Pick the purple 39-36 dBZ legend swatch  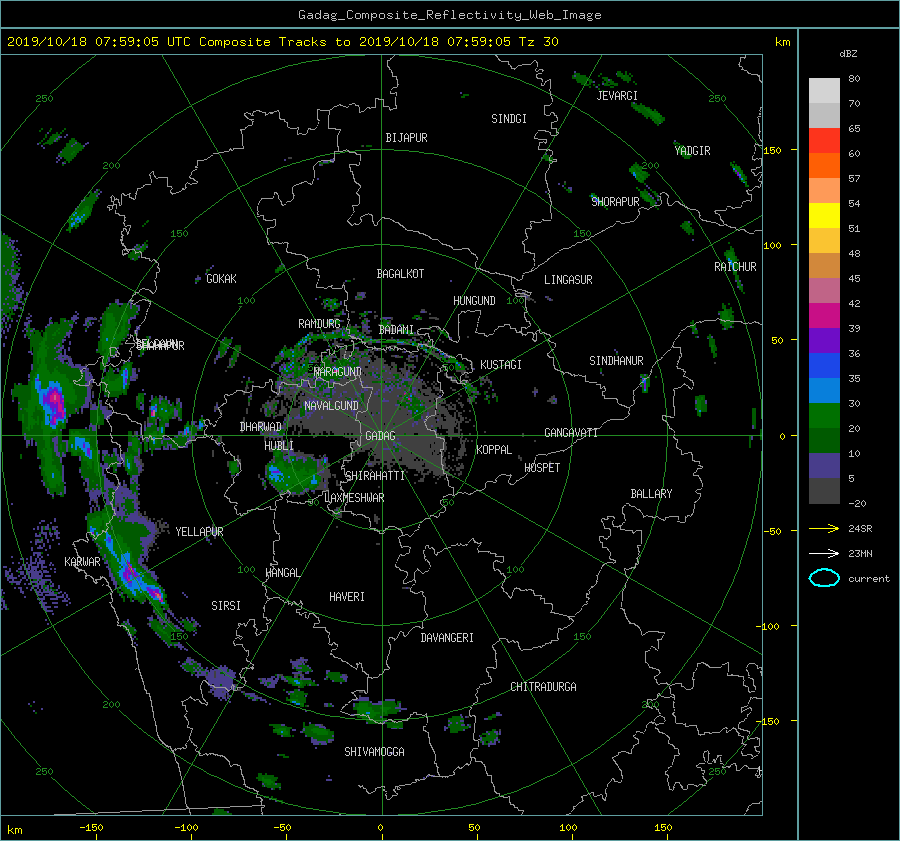pos(824,341)
